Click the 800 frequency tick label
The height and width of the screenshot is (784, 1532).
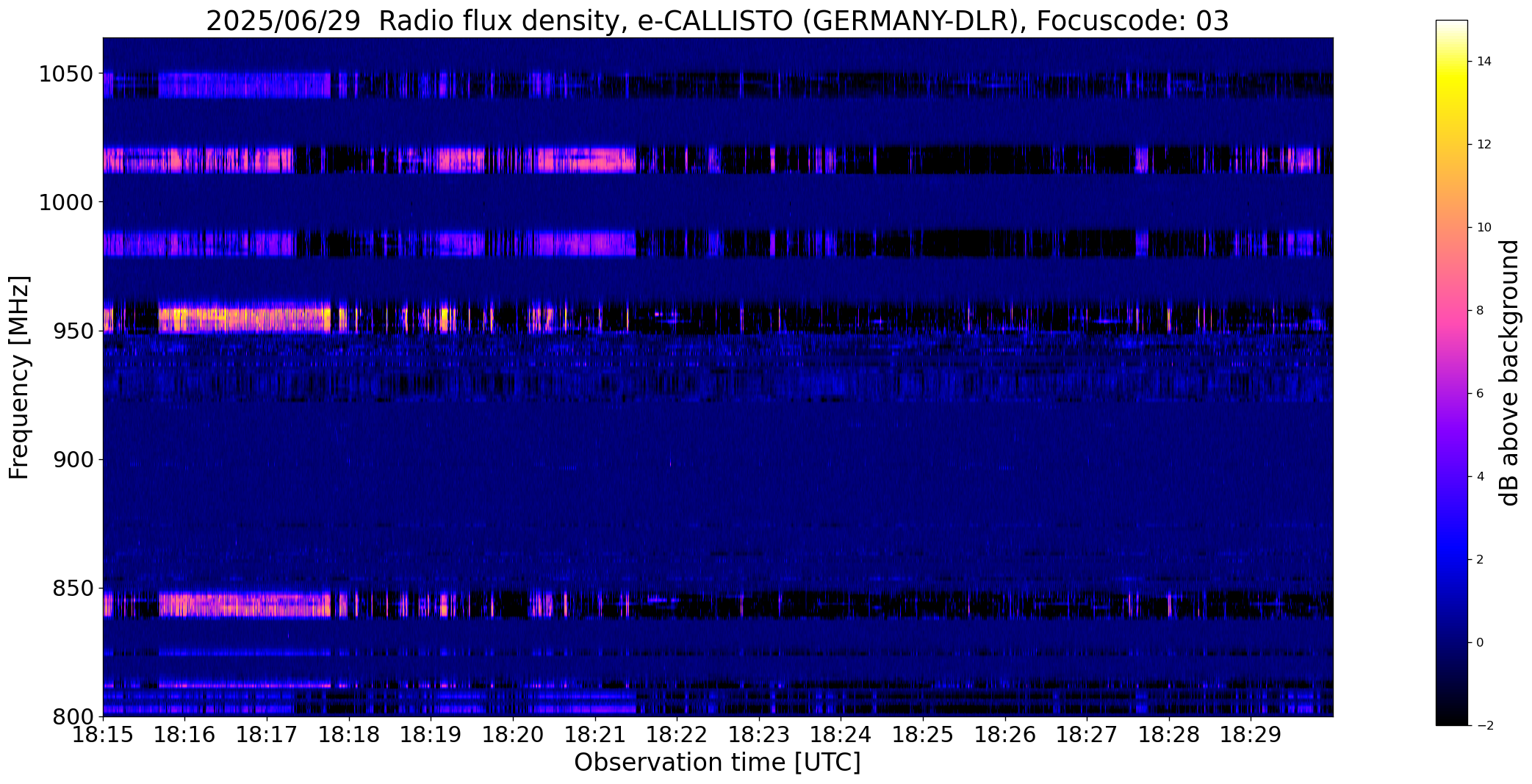73,717
